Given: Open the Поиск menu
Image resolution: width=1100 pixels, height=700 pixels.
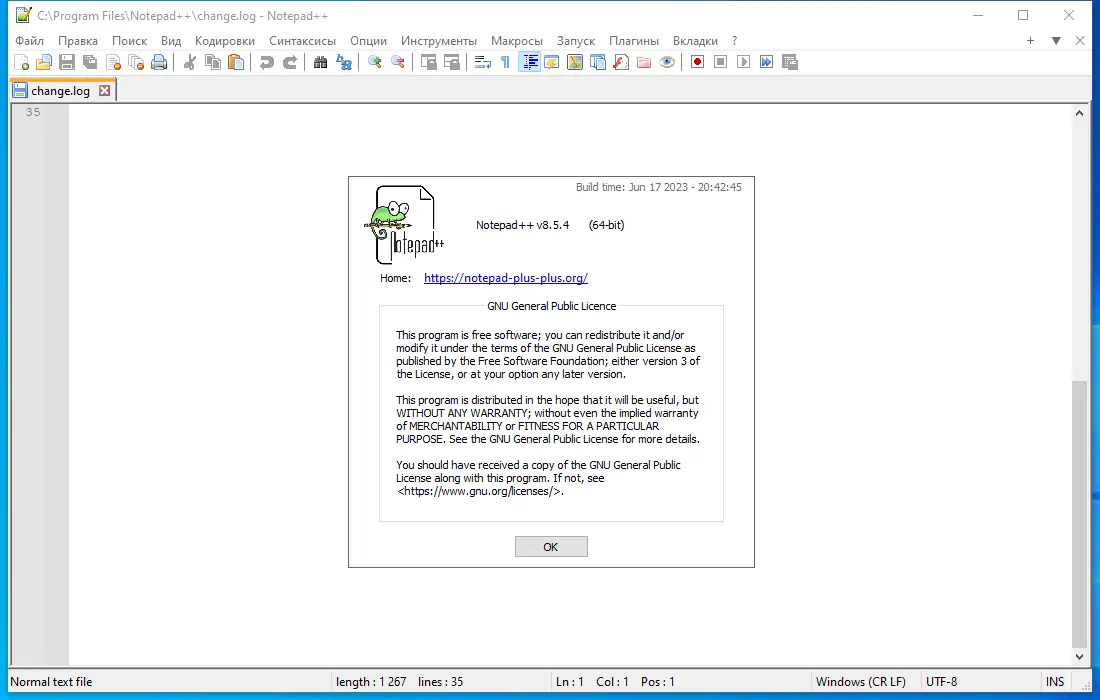Looking at the screenshot, I should coord(130,41).
